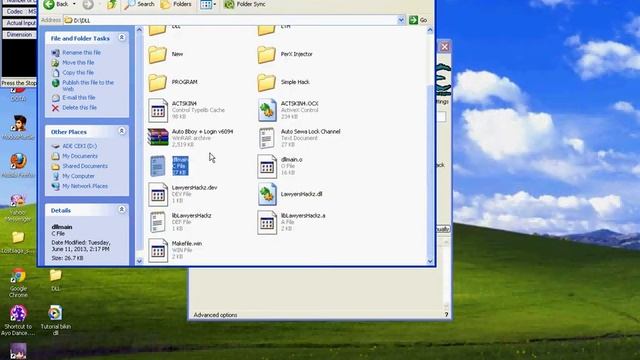Viewport: 640px width, 360px height.
Task: Collapse the Other Places panel
Action: click(122, 131)
